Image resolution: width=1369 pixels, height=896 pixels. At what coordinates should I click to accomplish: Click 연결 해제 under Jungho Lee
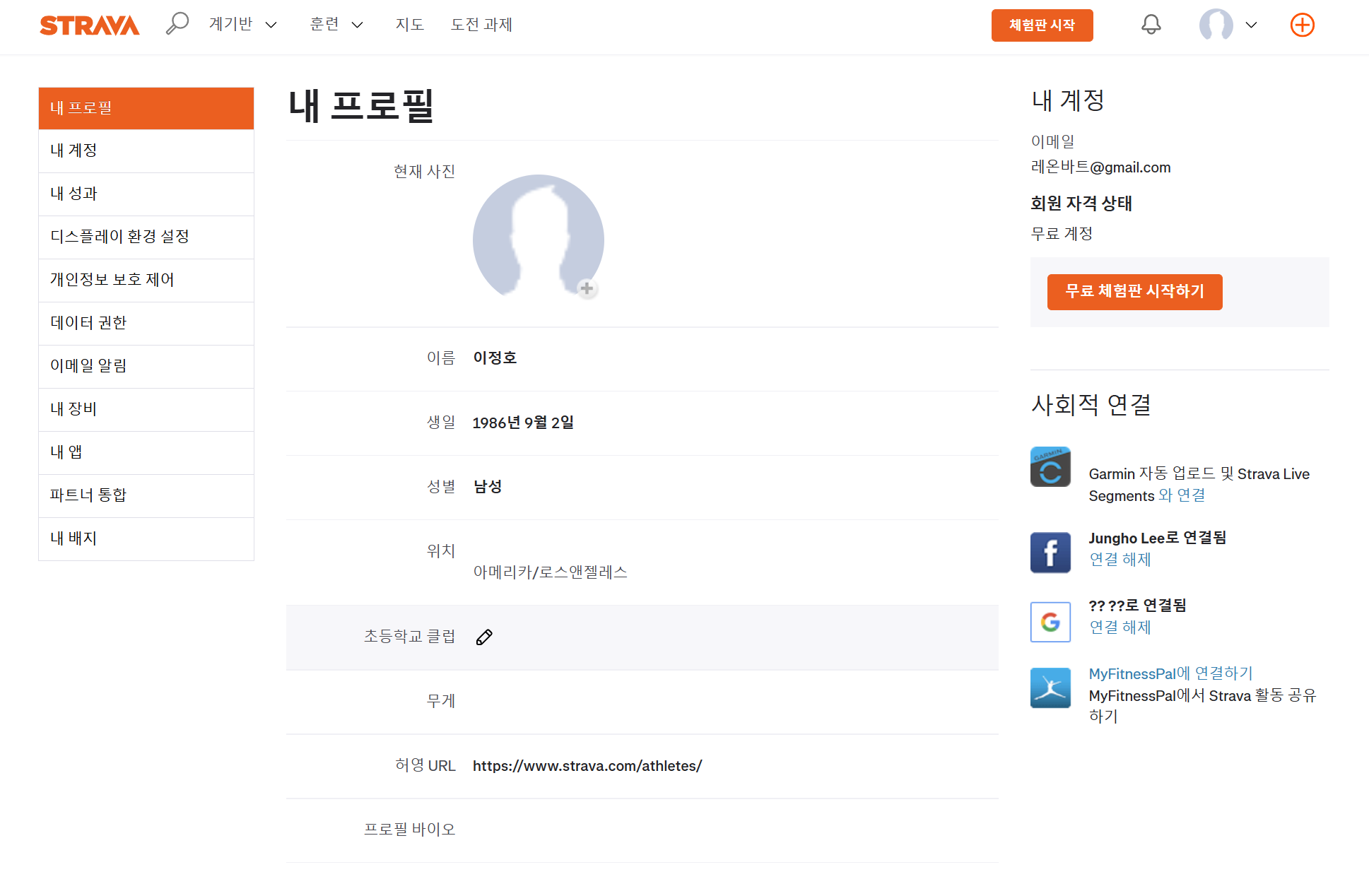tap(1120, 560)
